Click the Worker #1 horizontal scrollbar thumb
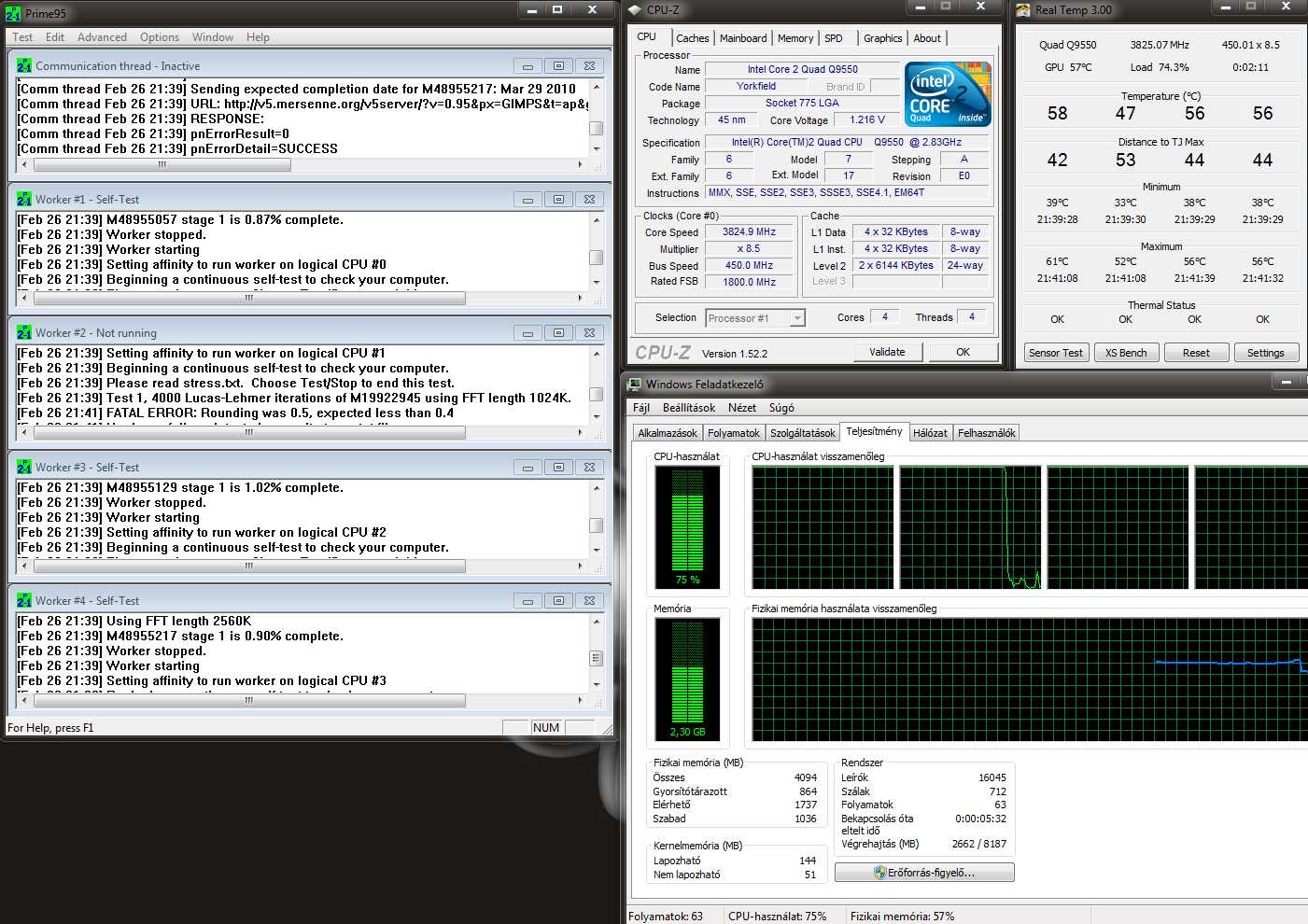The image size is (1308, 924). pos(250,299)
